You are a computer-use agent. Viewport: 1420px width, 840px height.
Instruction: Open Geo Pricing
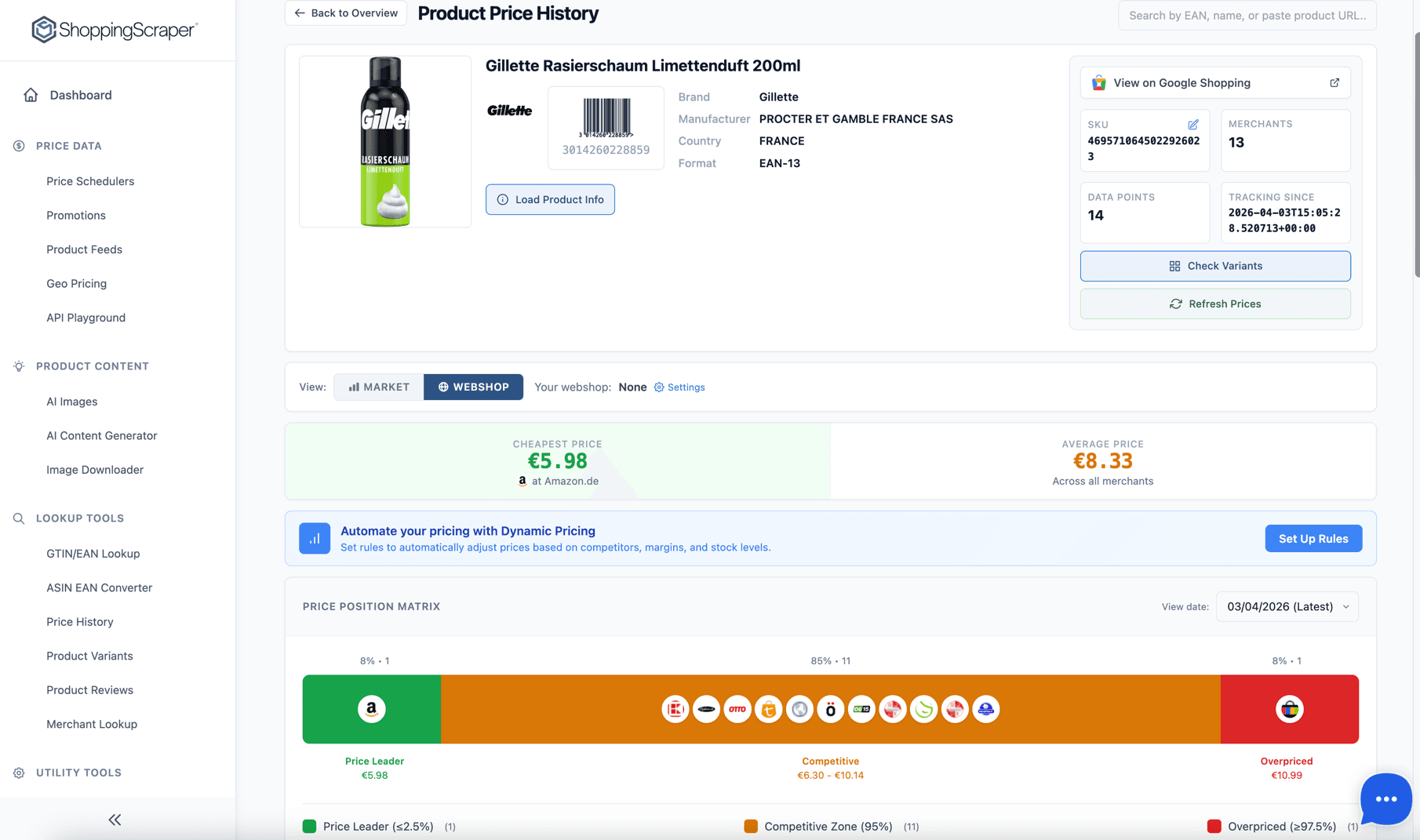pyautogui.click(x=76, y=283)
